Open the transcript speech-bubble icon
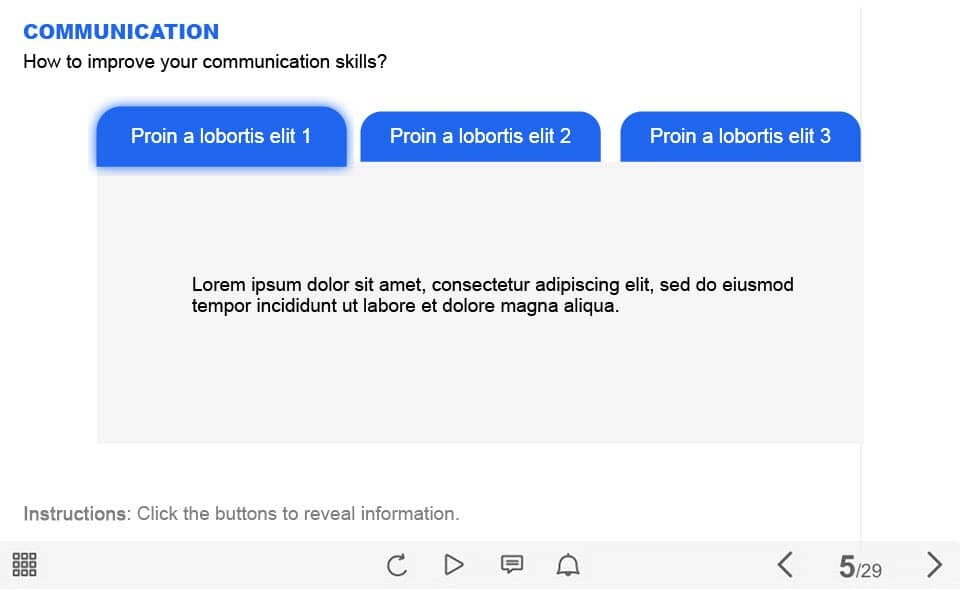The image size is (960, 590). (x=511, y=565)
